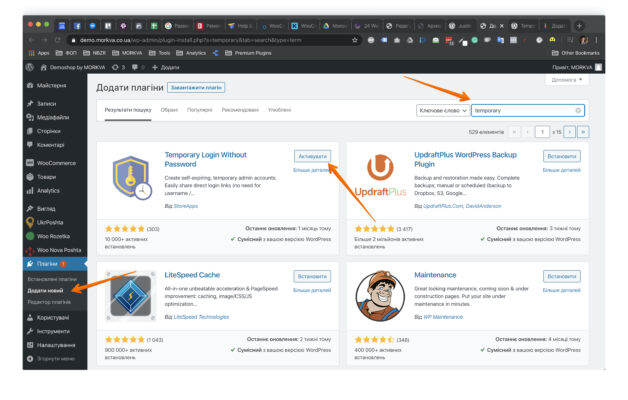Screen dimensions: 628x400
Task: Click the Додати new content button
Action: coord(166,67)
